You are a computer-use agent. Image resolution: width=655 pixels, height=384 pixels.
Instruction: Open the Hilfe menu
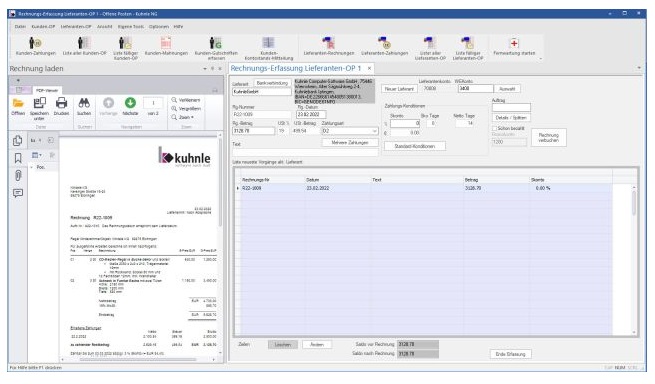tap(178, 26)
